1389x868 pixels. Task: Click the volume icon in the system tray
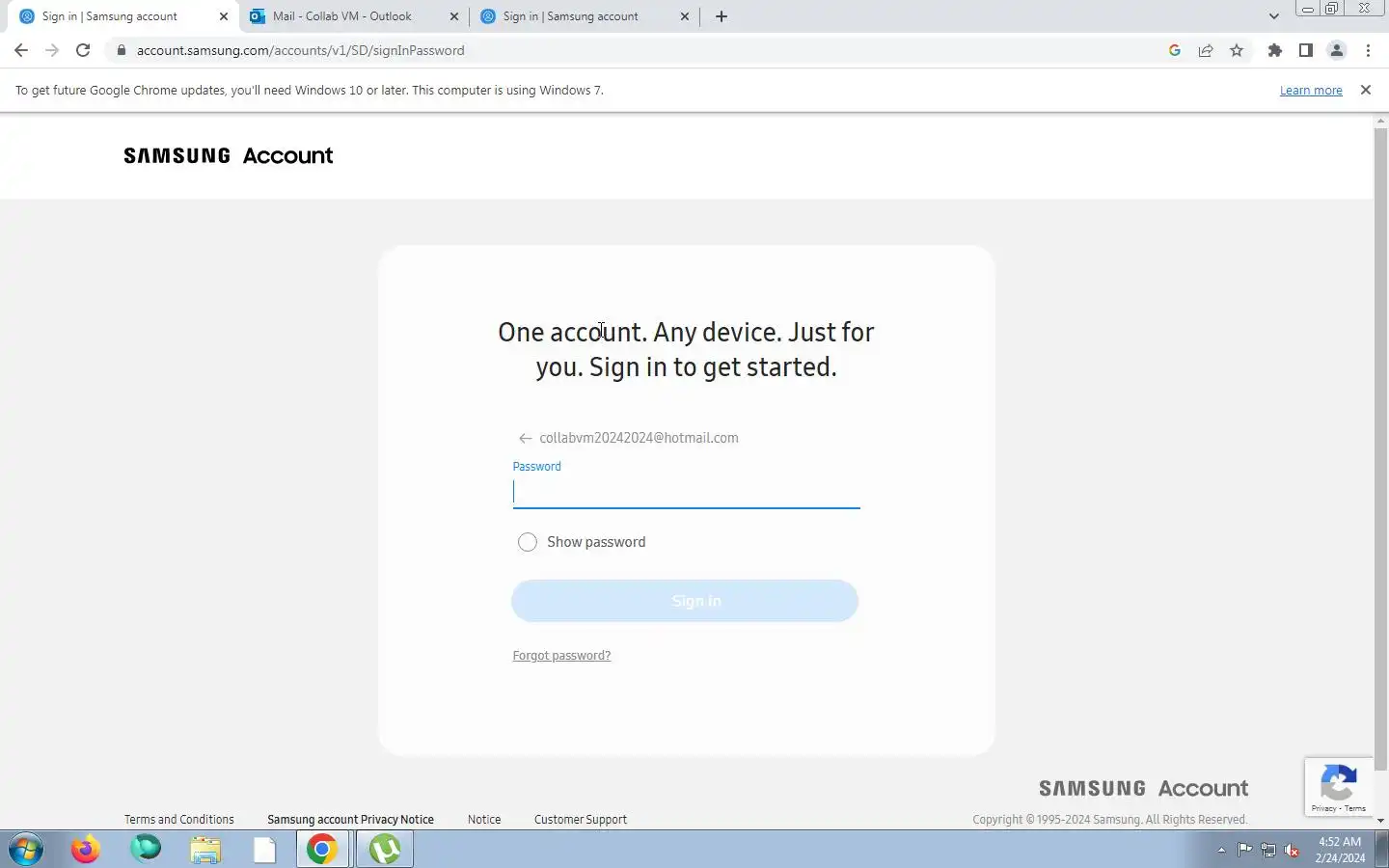1292,850
